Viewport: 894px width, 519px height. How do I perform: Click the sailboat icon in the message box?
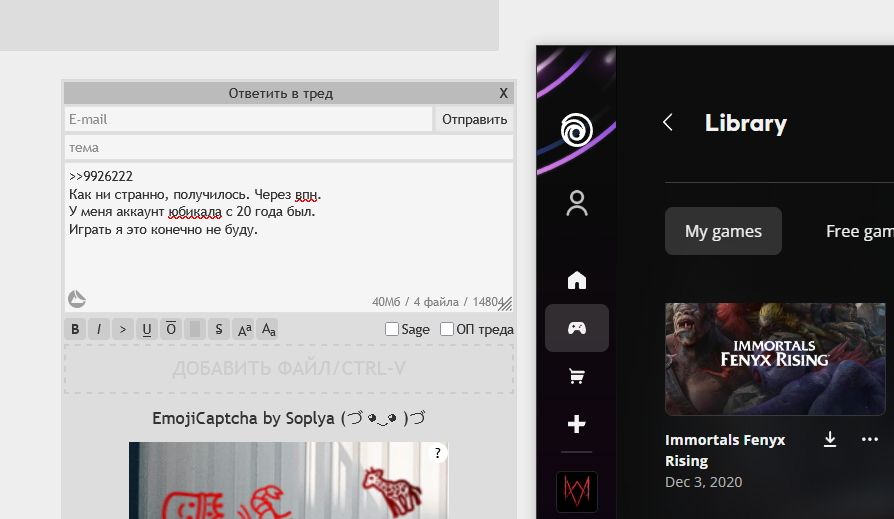tap(76, 299)
